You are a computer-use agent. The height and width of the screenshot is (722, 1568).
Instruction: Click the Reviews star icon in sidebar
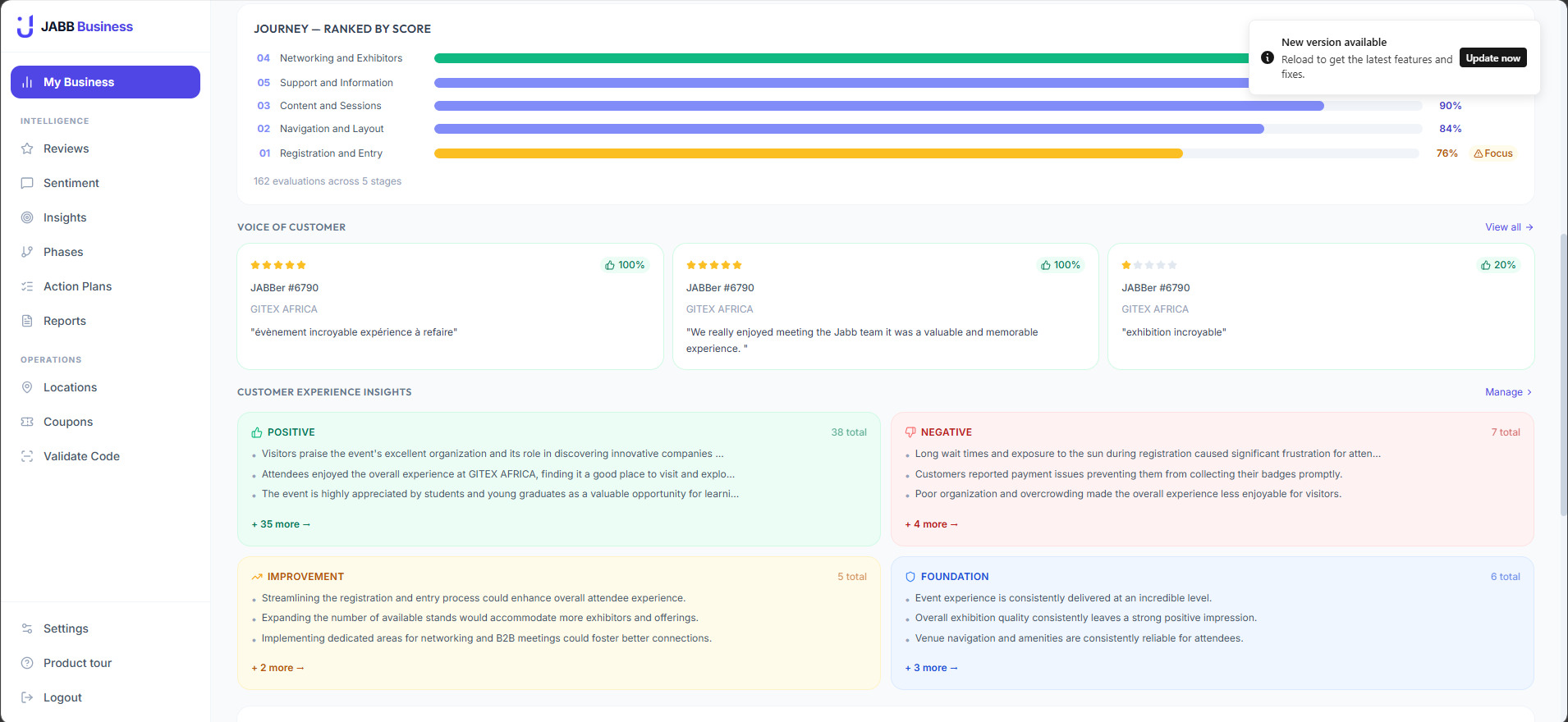pos(27,149)
